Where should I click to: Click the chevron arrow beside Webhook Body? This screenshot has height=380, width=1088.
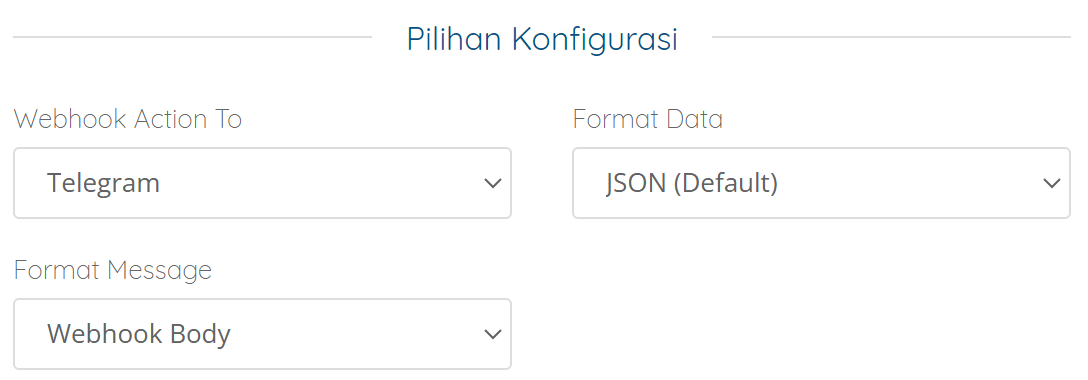[x=493, y=335]
